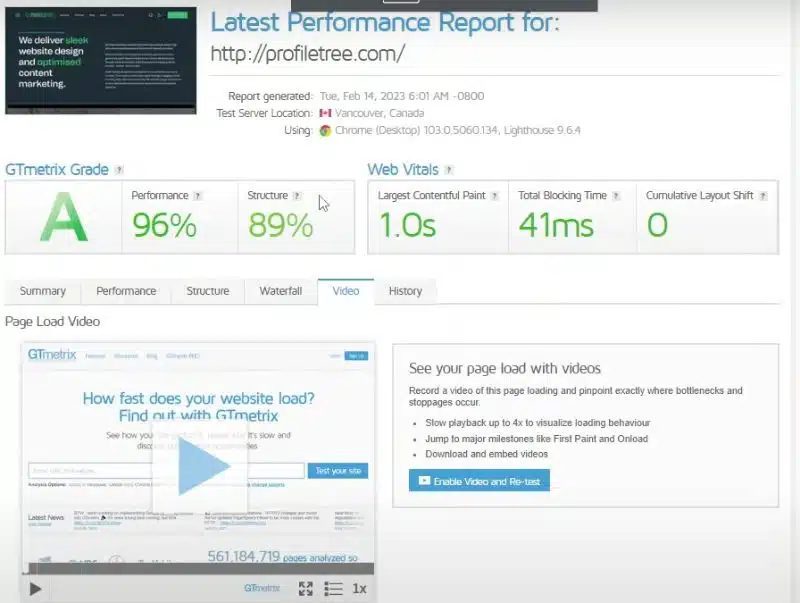Open the Waterfall tab
Image resolution: width=800 pixels, height=603 pixels.
pos(281,291)
